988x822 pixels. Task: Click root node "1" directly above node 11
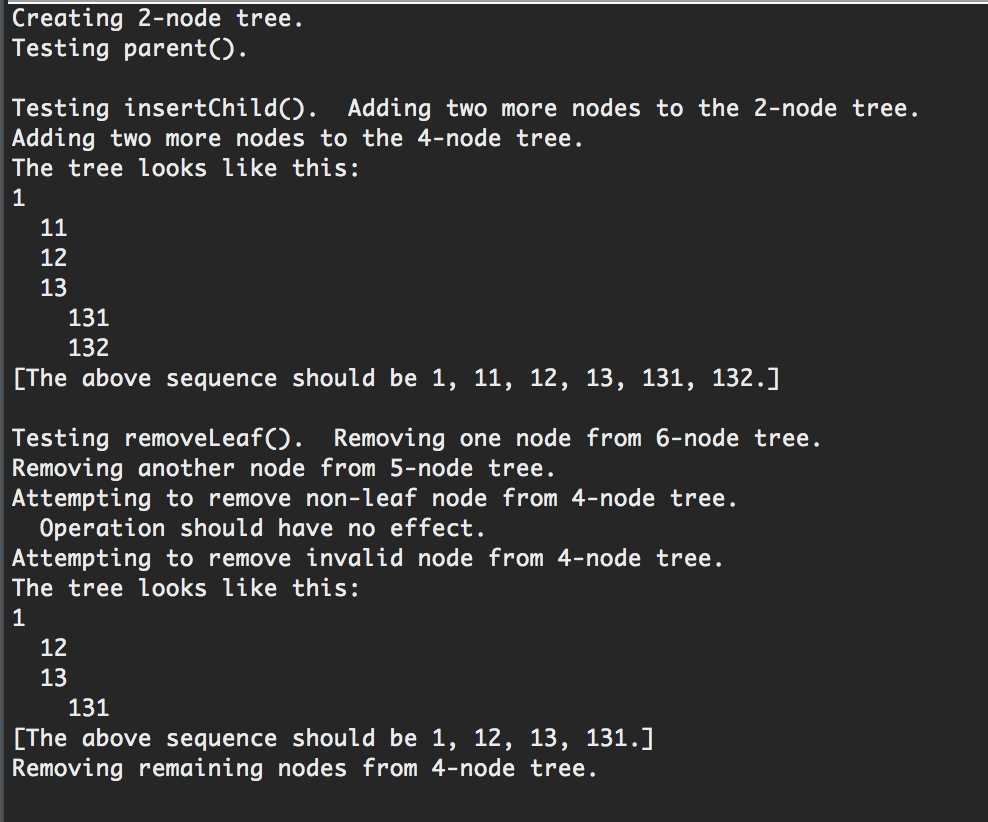coord(18,198)
